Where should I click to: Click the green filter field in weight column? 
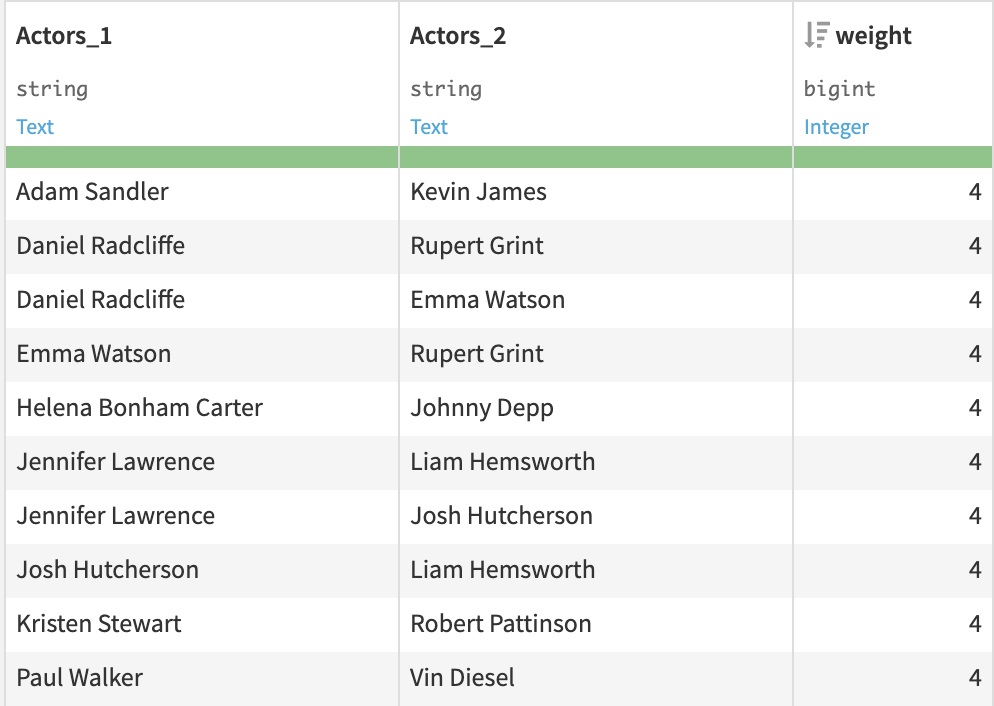tap(890, 157)
